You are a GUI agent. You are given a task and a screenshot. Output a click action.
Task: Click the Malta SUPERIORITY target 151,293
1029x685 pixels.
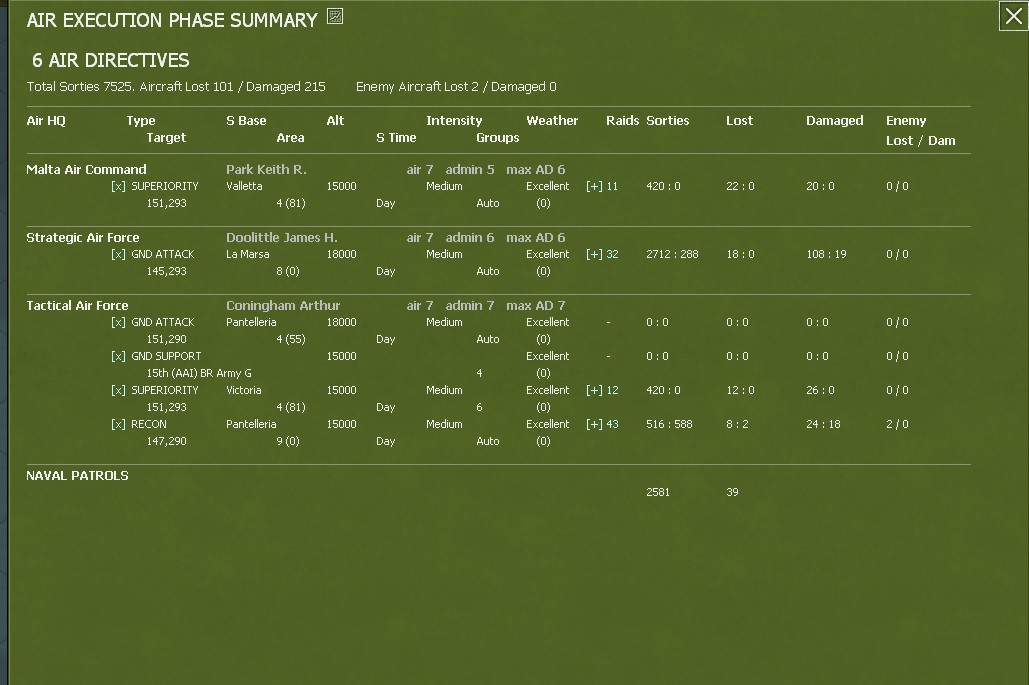(166, 203)
